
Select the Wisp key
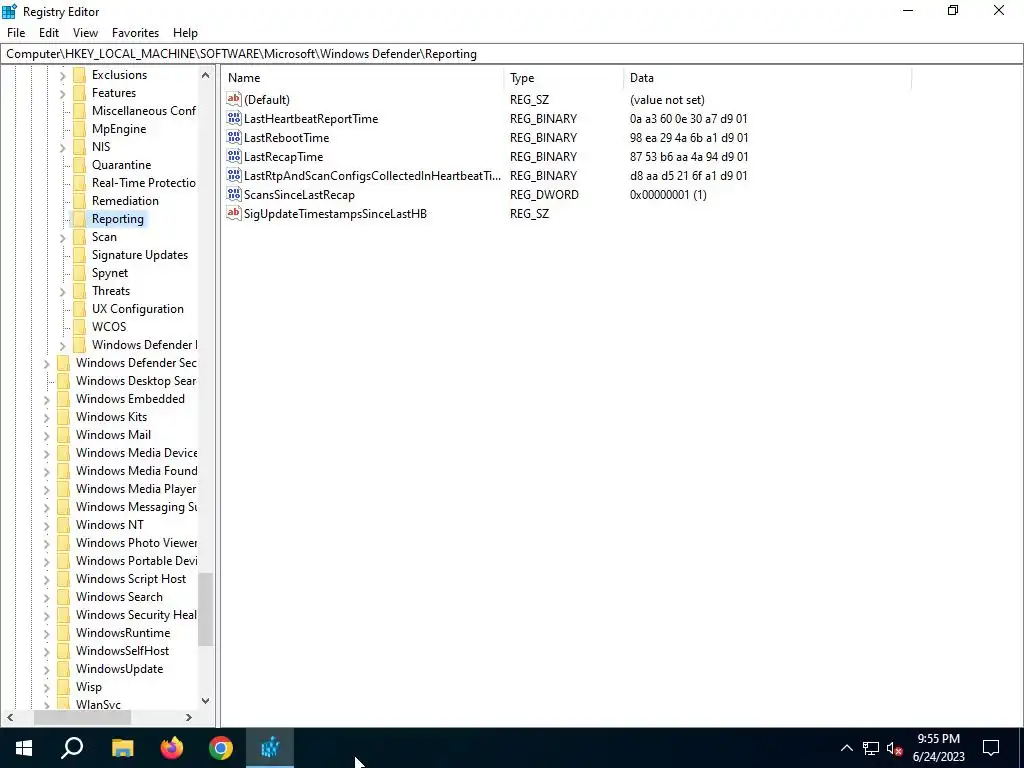(x=89, y=686)
